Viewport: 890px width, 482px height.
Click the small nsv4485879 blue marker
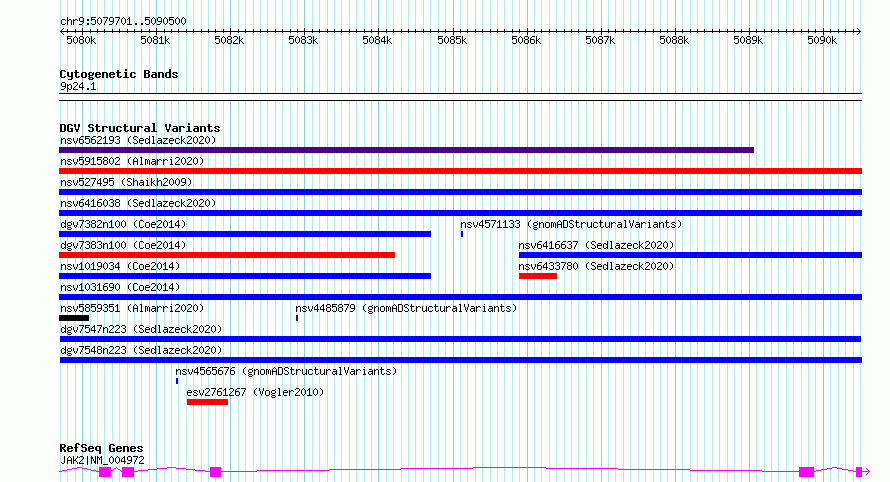click(x=297, y=318)
